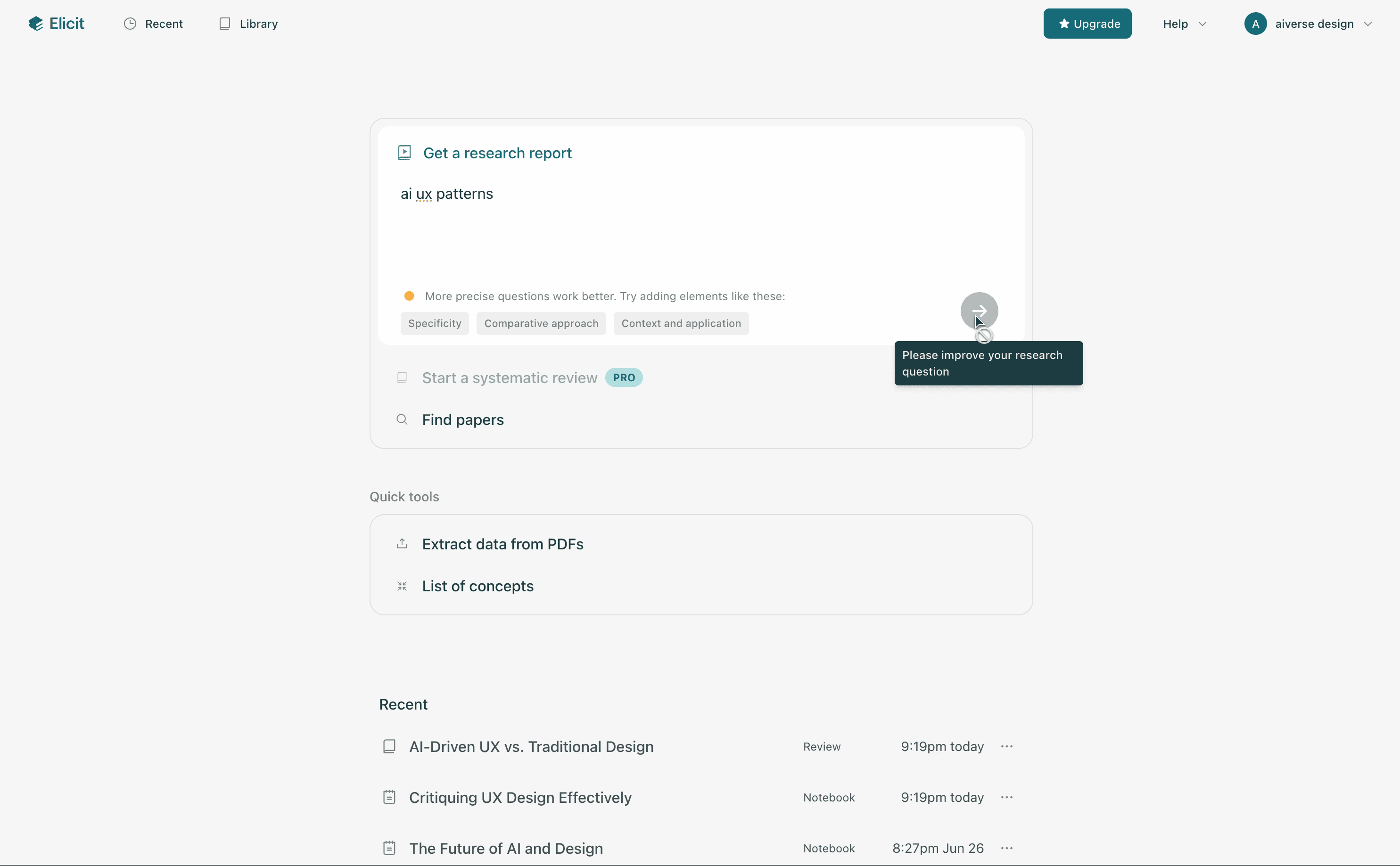Open options menu for The Future of AI
This screenshot has height=866, width=1400.
(x=1007, y=848)
